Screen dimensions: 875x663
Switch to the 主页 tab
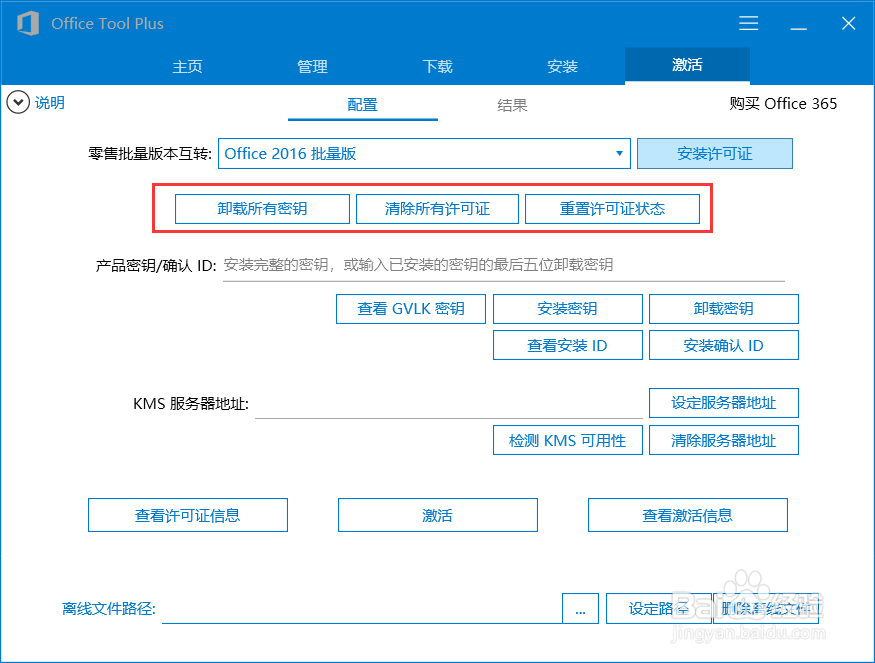[188, 66]
